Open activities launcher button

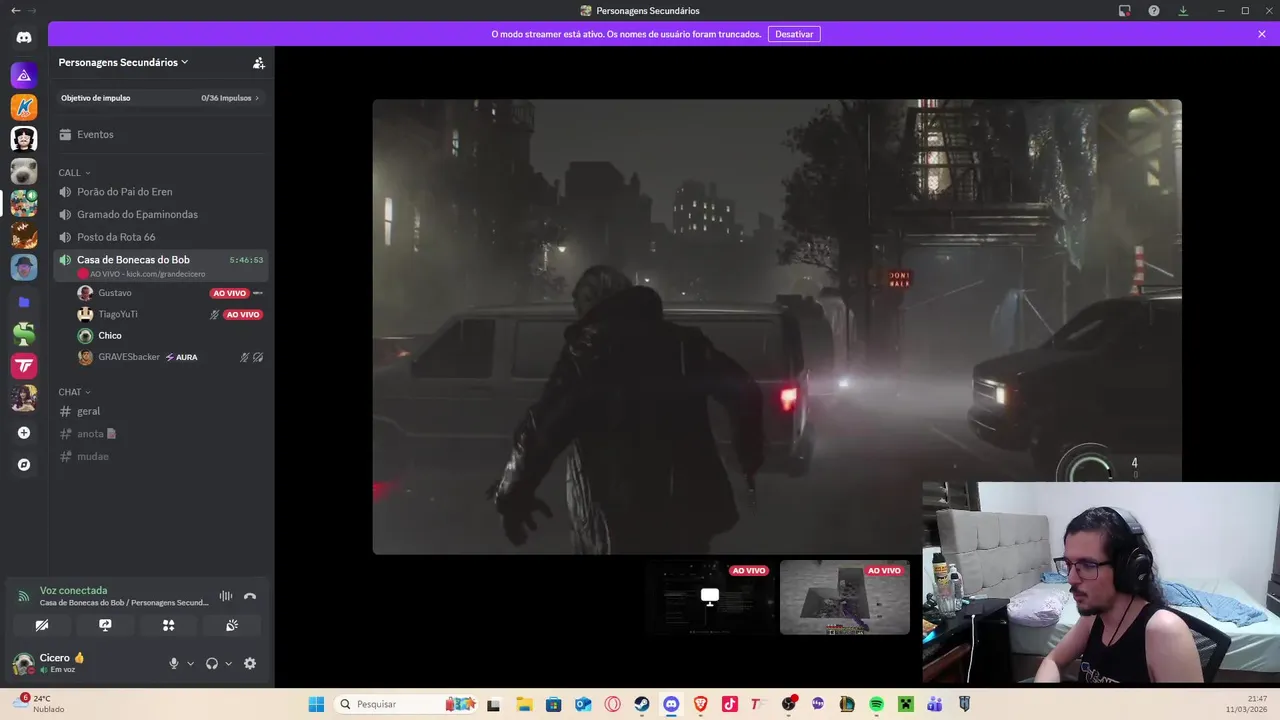tap(168, 625)
